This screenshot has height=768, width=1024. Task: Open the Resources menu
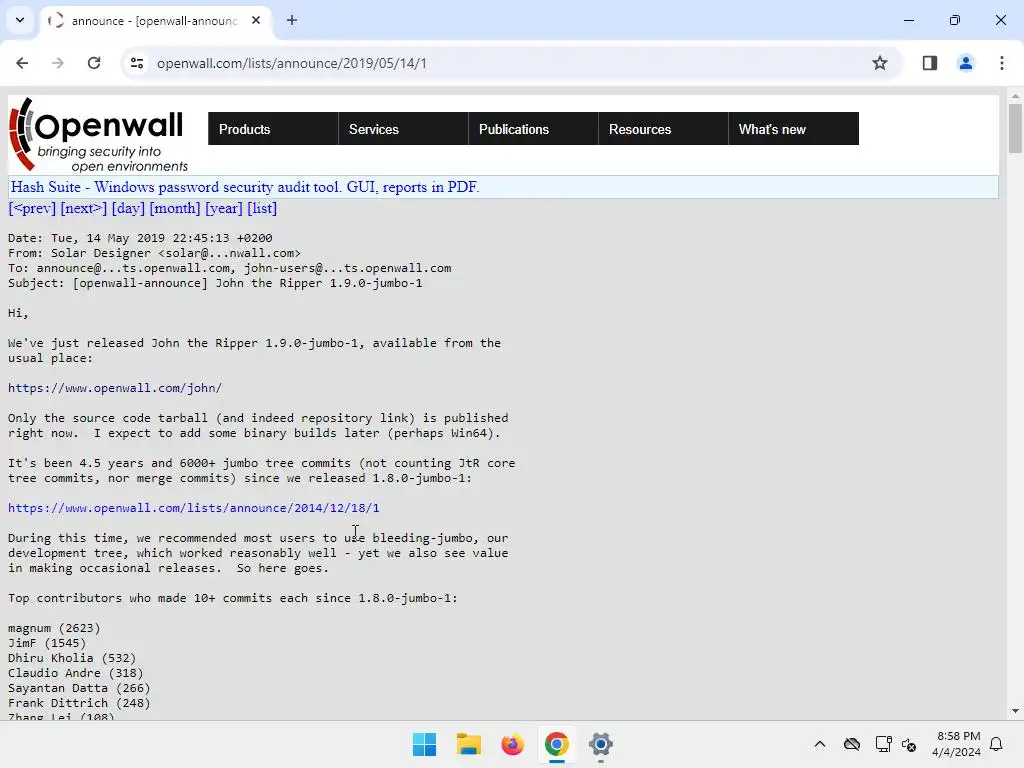pyautogui.click(x=663, y=129)
